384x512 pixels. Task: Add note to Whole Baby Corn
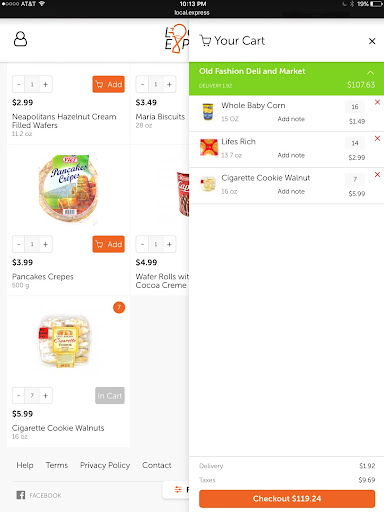coord(291,119)
